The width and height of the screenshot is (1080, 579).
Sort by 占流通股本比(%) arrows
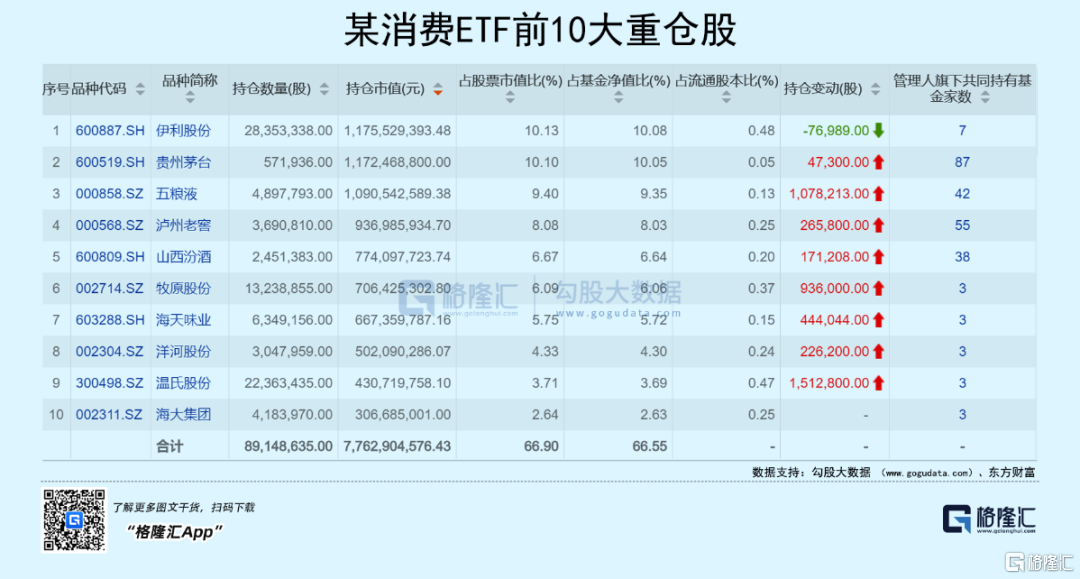point(726,98)
